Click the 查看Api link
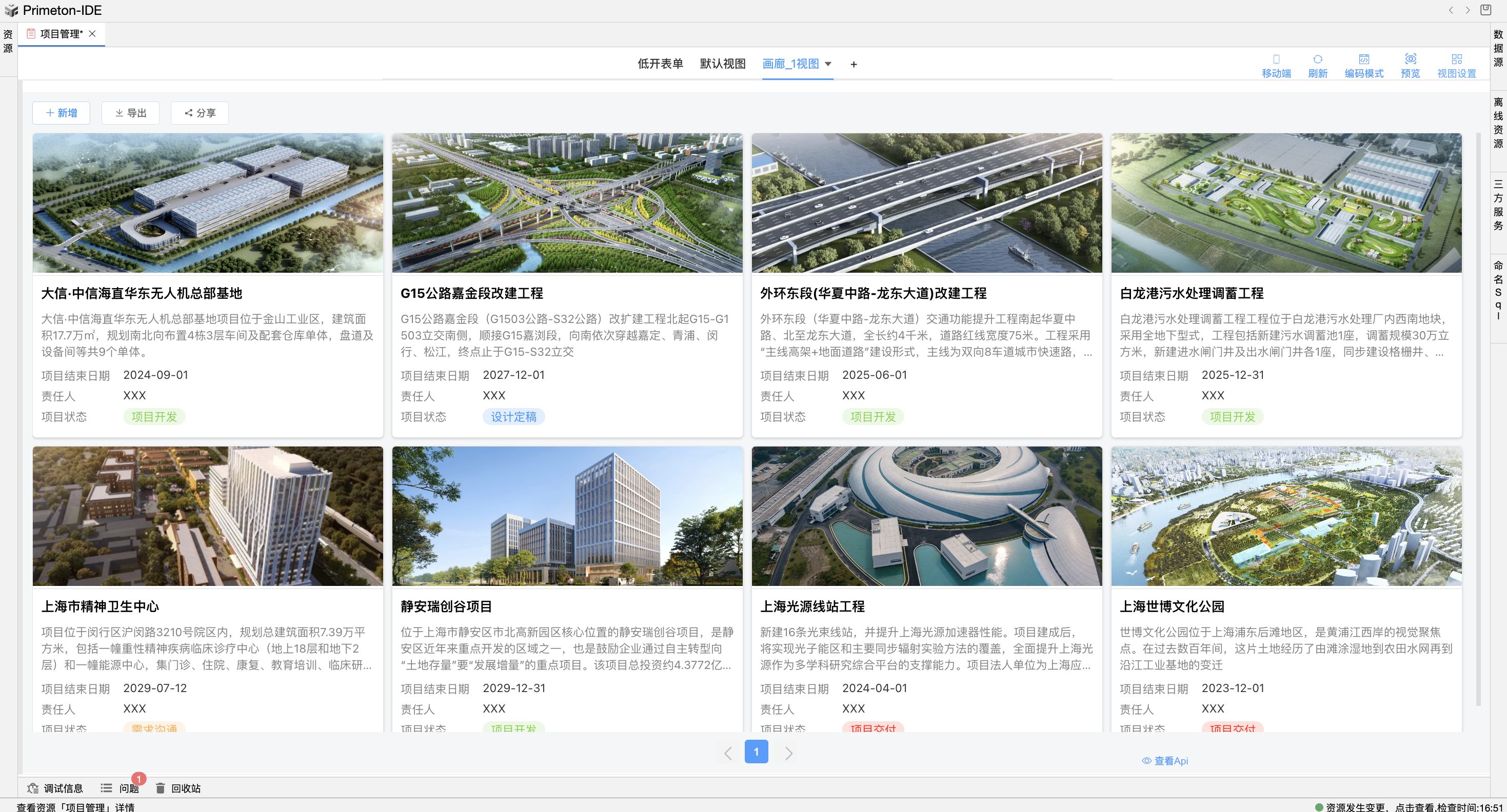 pos(1165,761)
